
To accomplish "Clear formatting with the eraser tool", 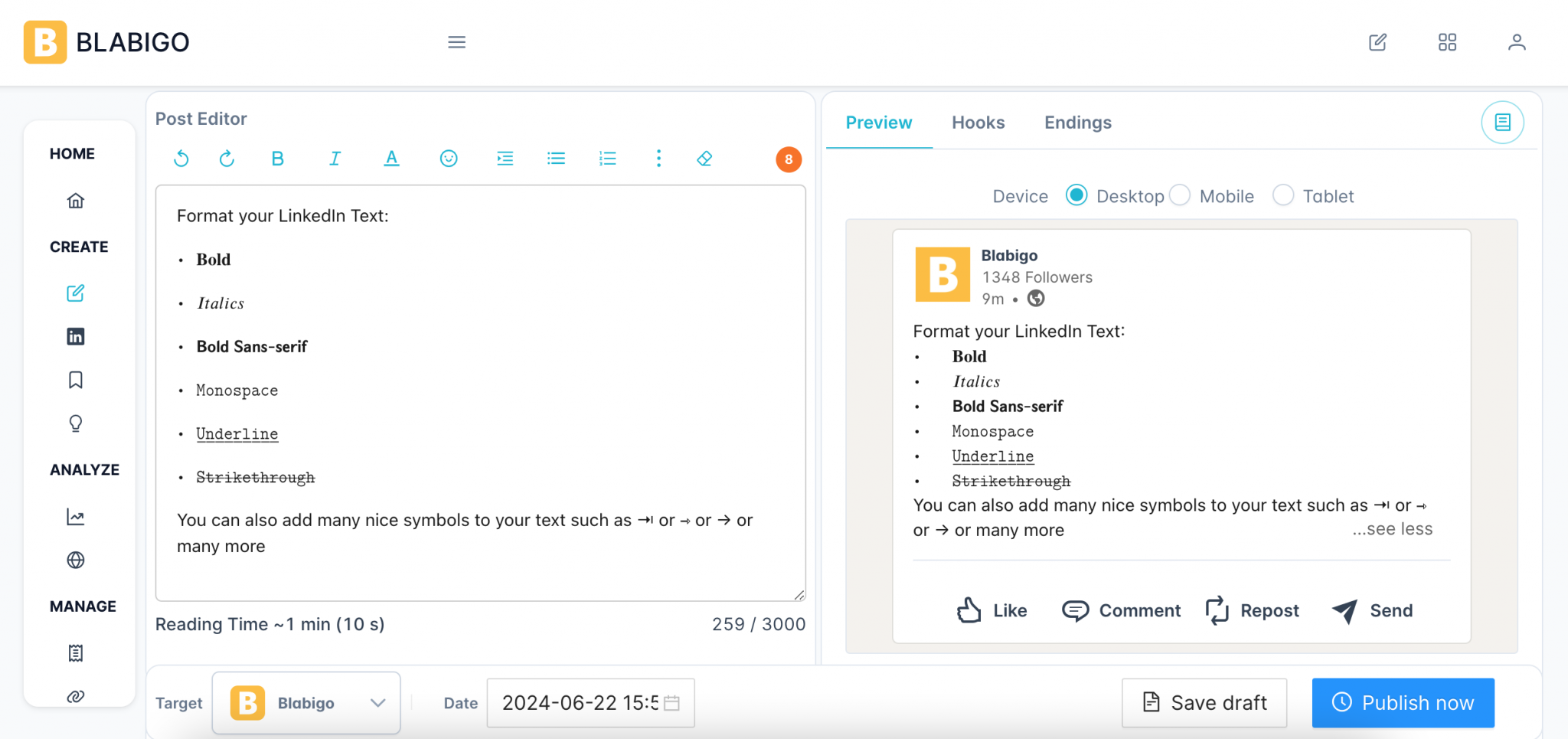I will coord(704,159).
